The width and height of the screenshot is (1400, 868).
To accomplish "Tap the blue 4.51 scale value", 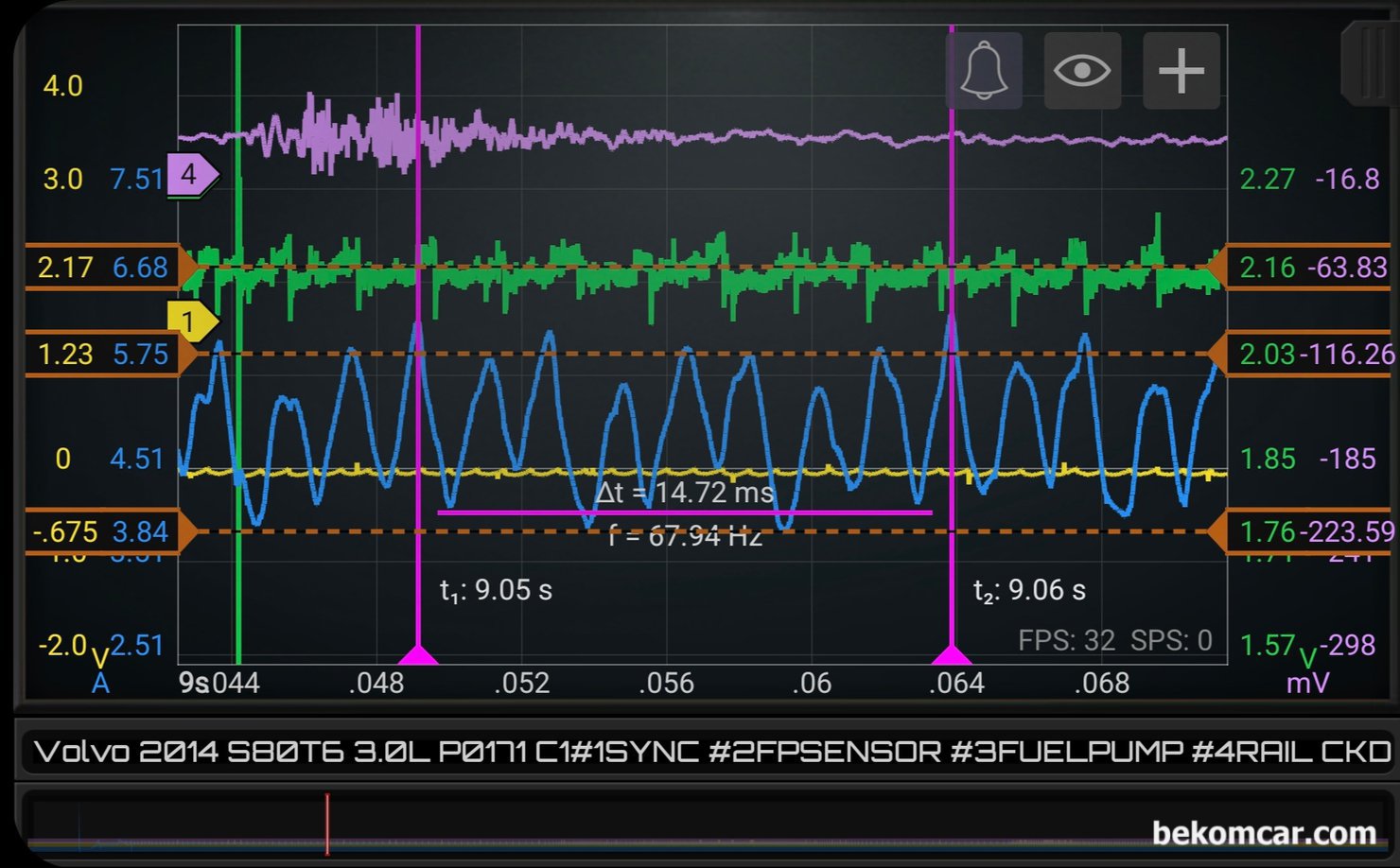I will coord(137,459).
